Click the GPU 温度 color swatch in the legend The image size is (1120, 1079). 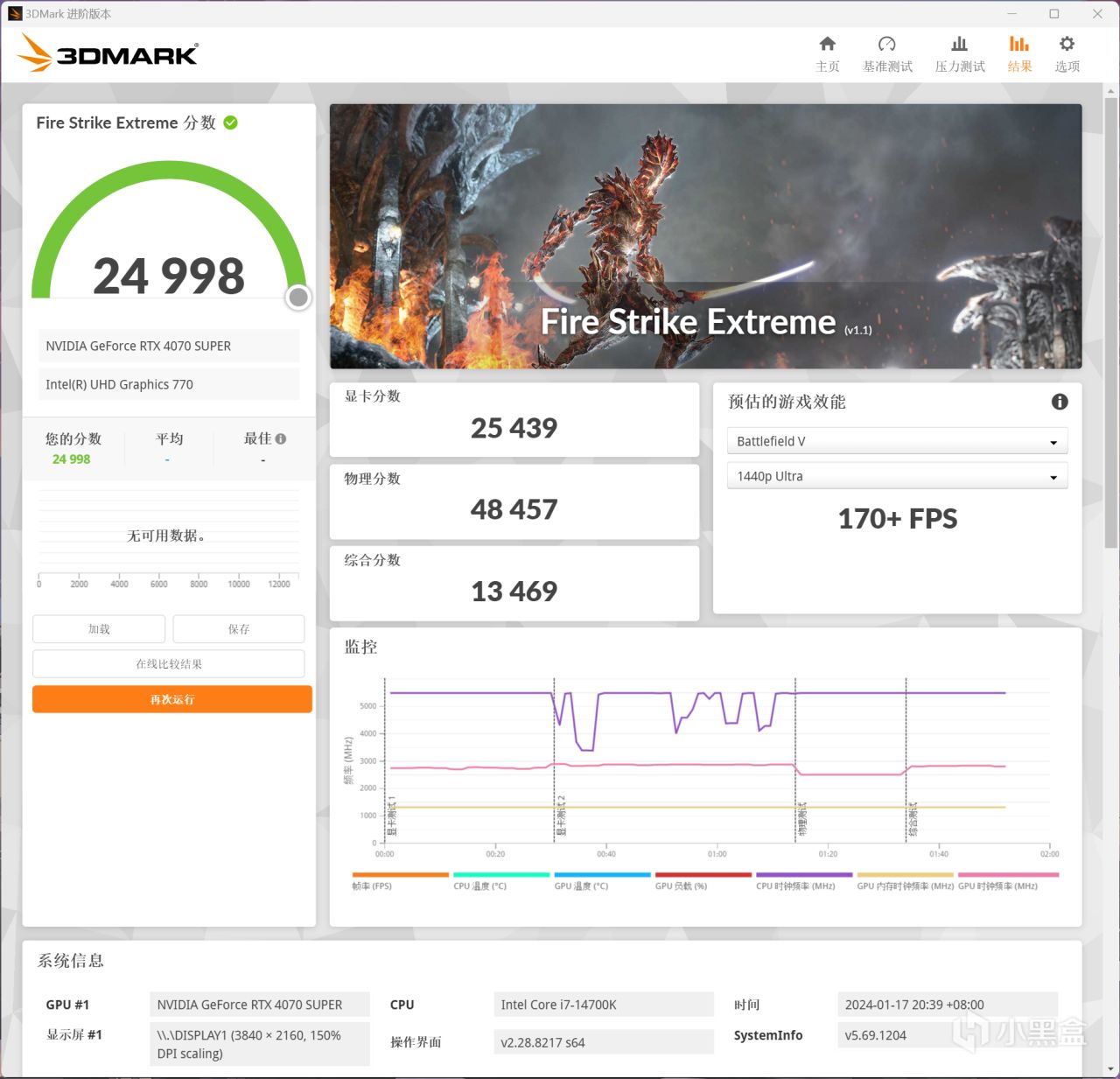601,874
